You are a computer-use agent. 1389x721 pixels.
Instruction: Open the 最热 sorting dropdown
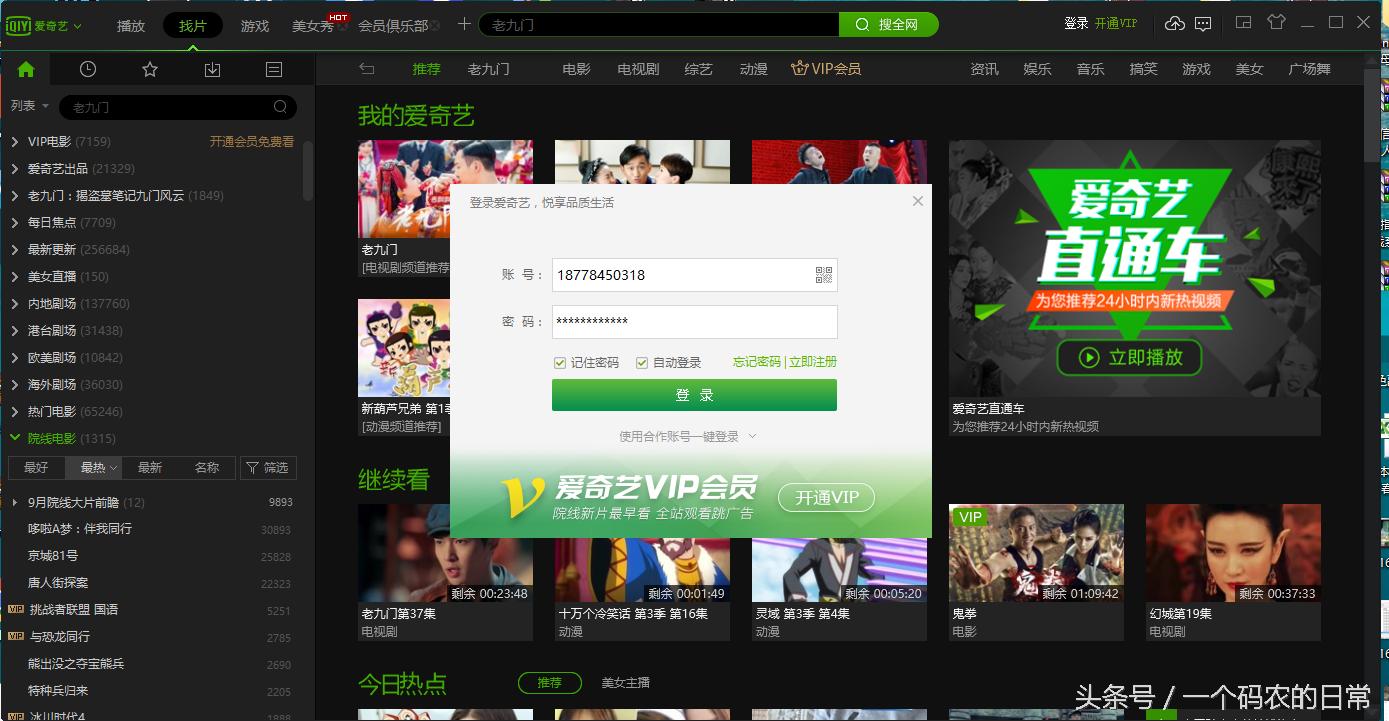click(x=93, y=467)
